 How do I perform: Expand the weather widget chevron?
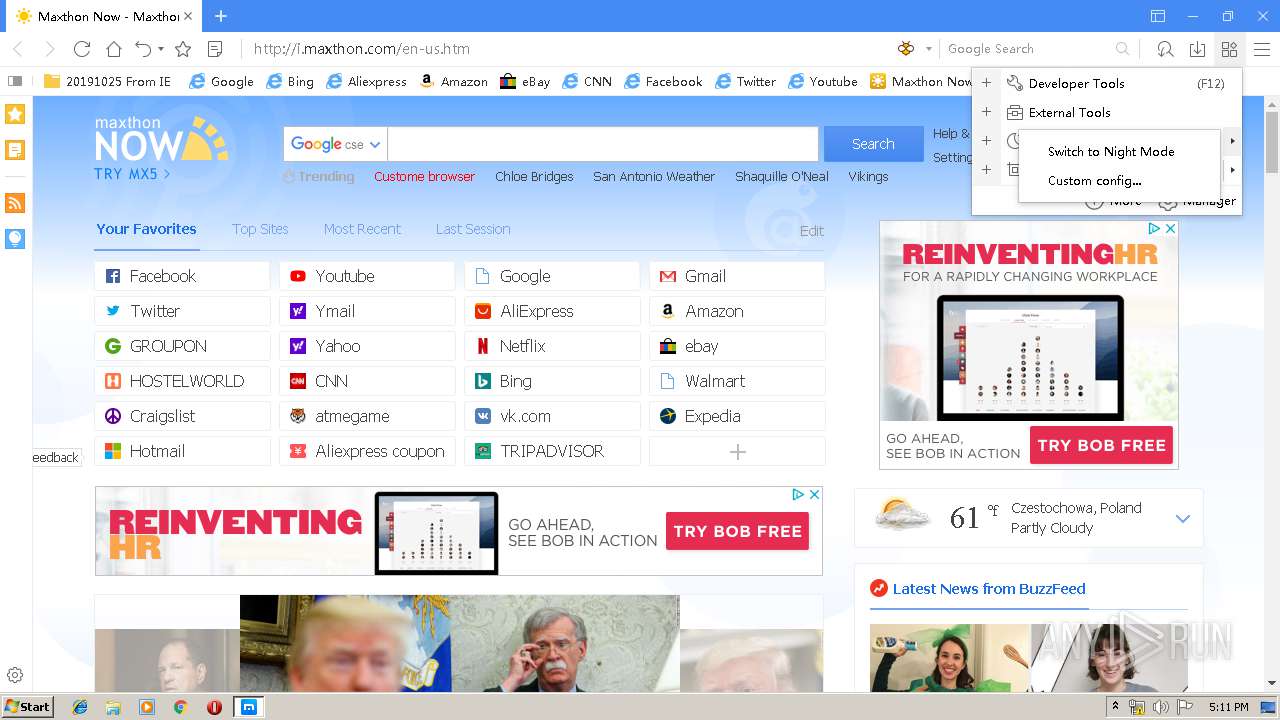1183,518
